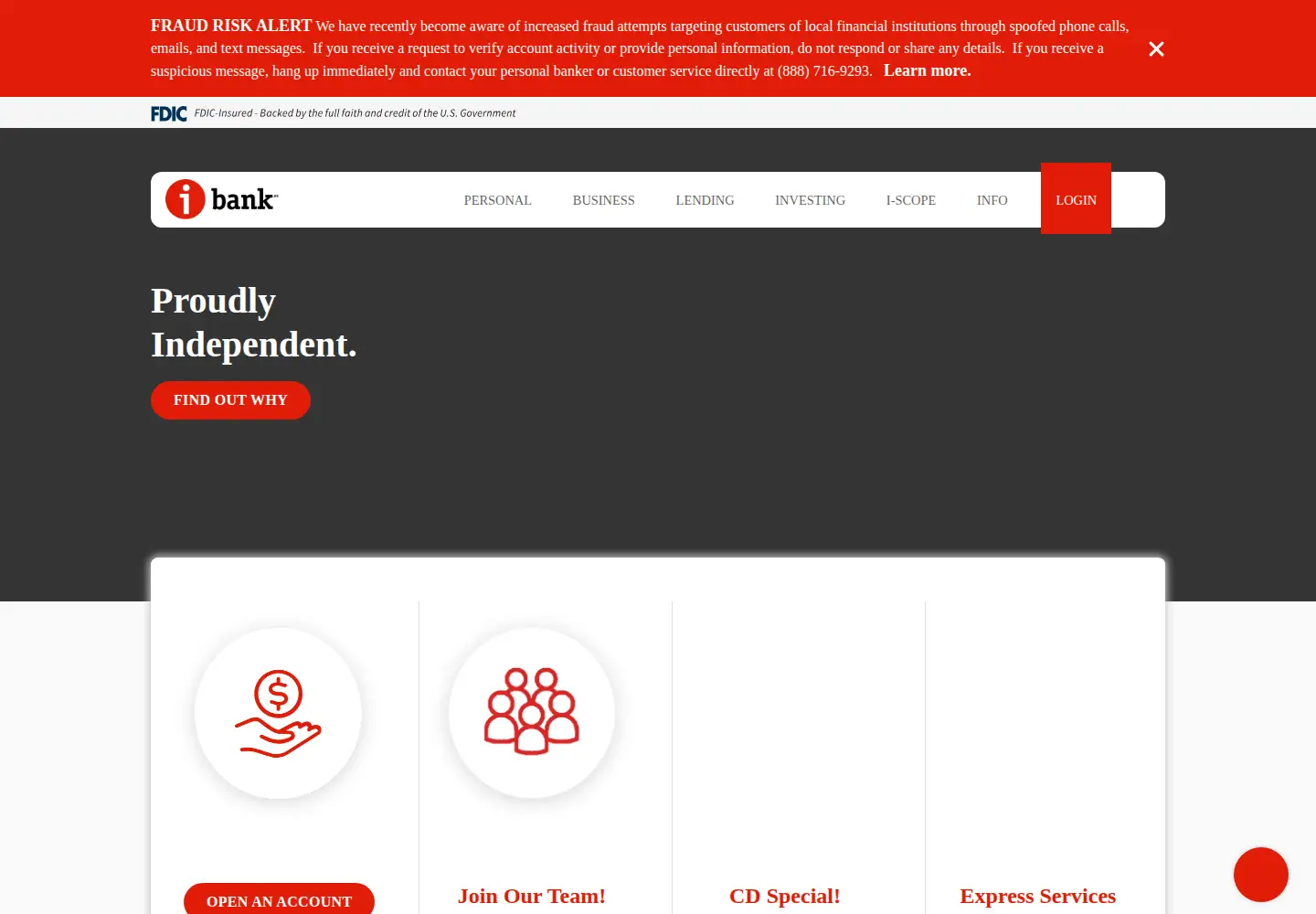Click the red round chat button
This screenshot has height=914, width=1316.
coord(1261,875)
